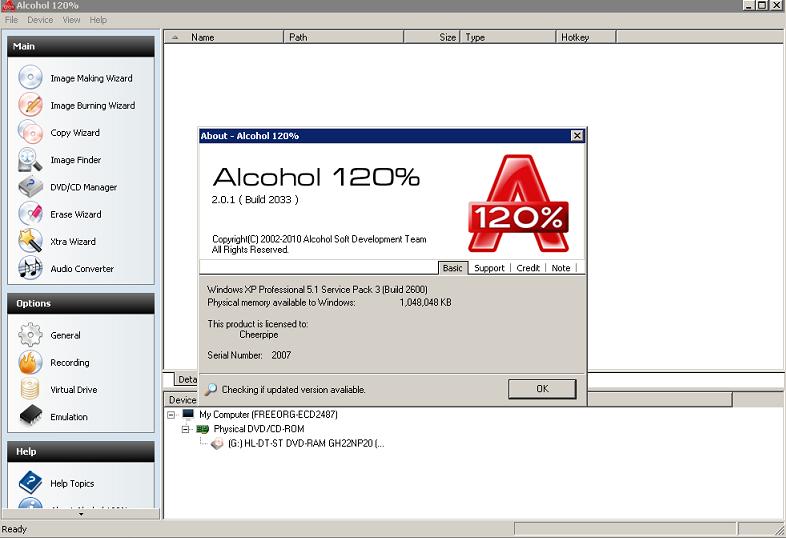Click Windows XP Professional 5.1 system line

point(317,289)
